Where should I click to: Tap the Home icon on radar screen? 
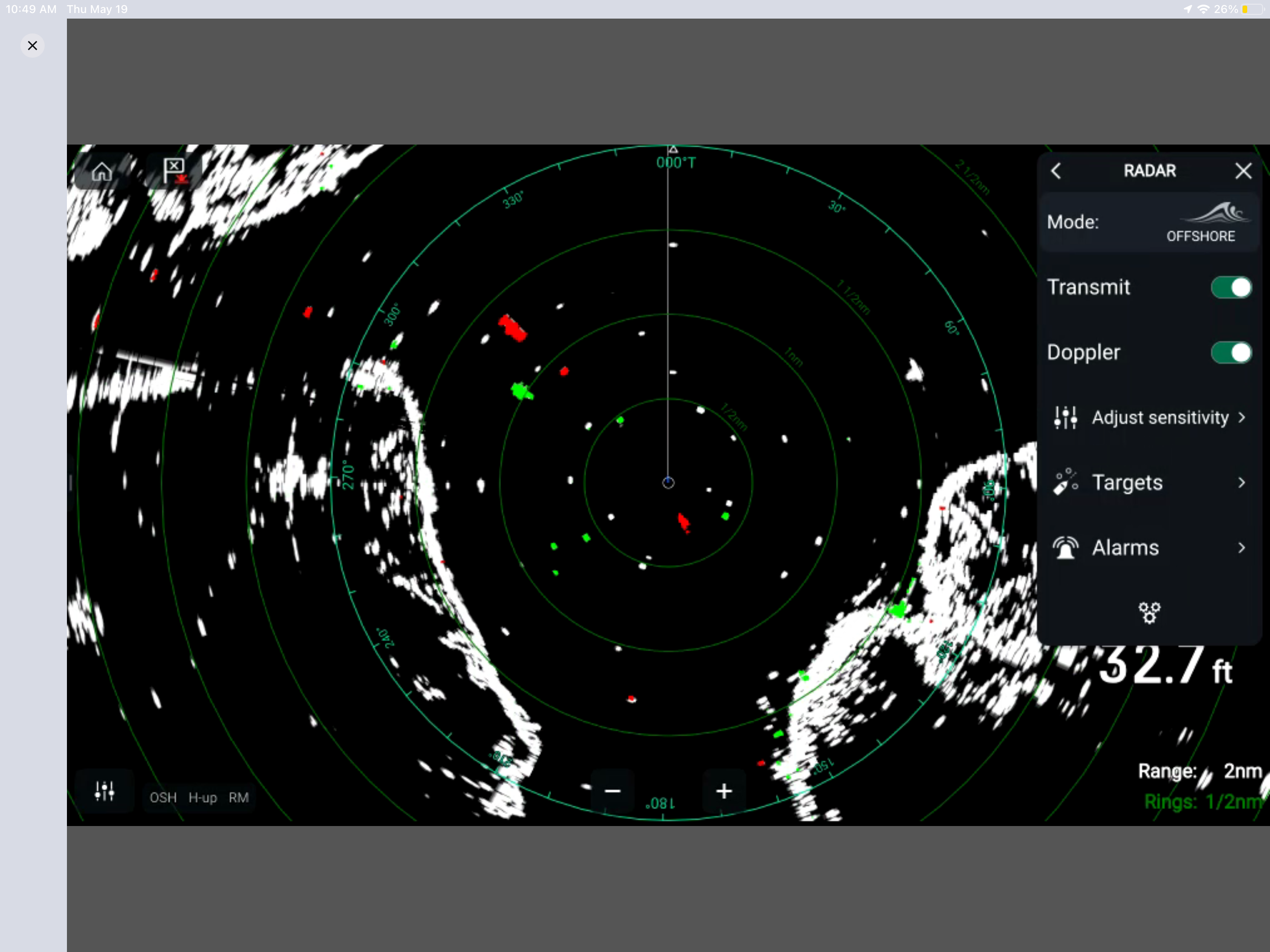tap(102, 171)
